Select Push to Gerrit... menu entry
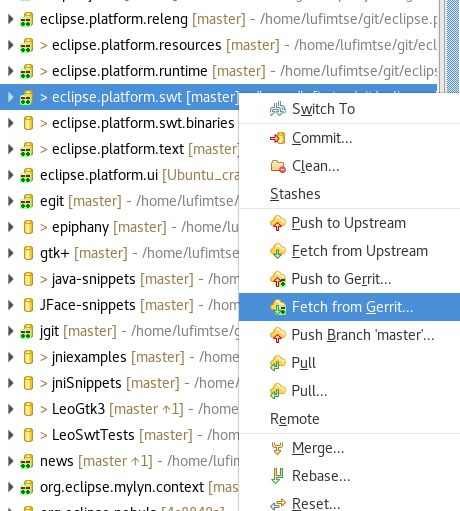Screen dimensions: 460x511 tap(349, 279)
